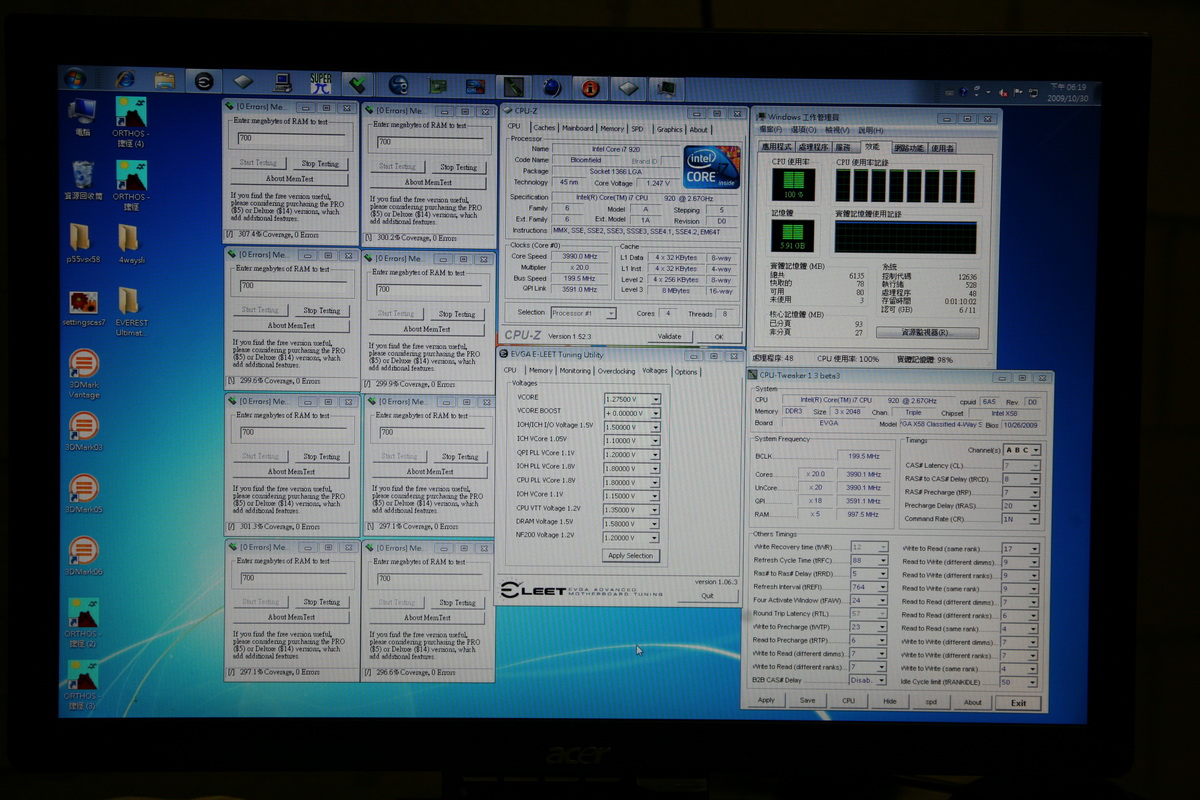Stop Testing in the 307.4% Coverage MemTest window
Viewport: 1200px width, 800px height.
(x=321, y=163)
